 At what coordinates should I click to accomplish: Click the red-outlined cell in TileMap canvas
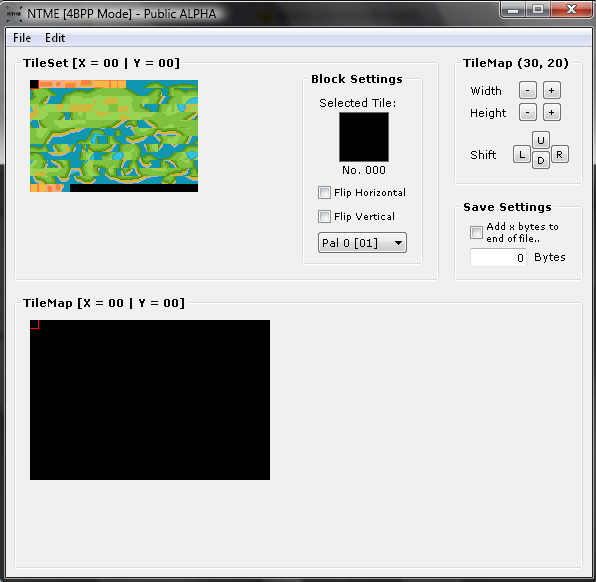(x=34, y=324)
